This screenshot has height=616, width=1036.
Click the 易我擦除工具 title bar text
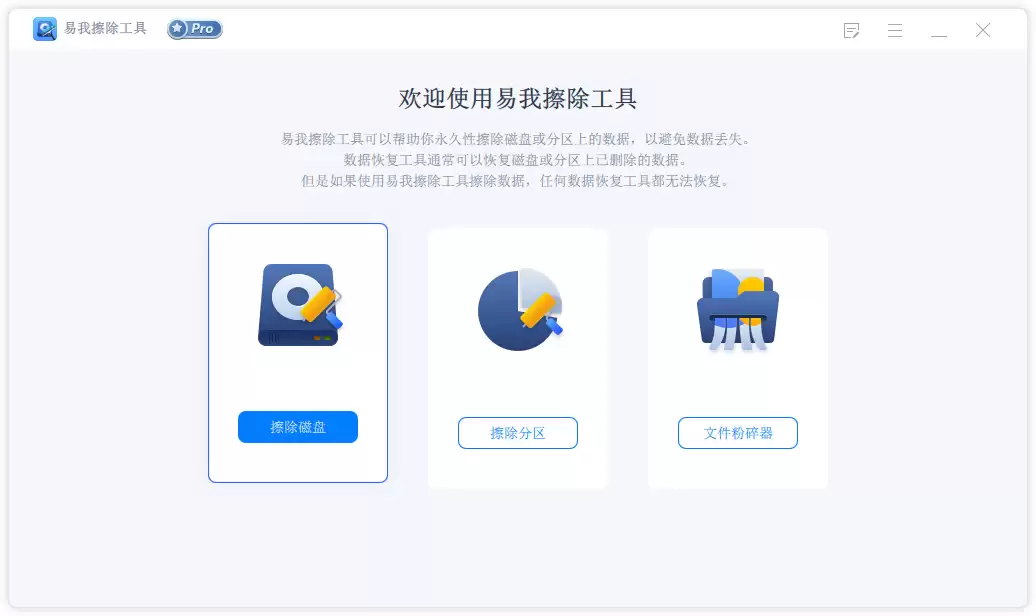pos(105,28)
